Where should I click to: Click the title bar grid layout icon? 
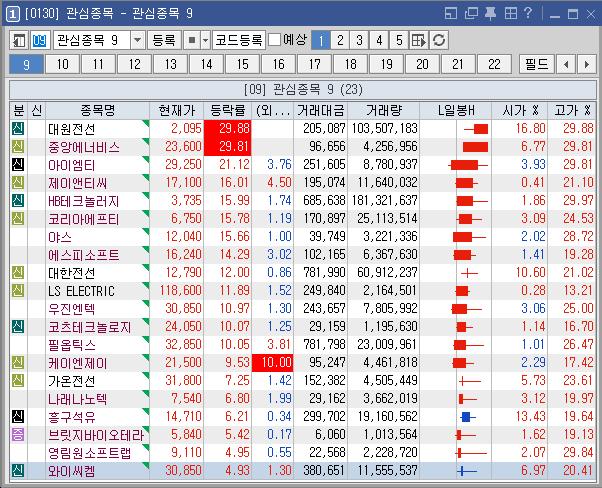[x=511, y=14]
